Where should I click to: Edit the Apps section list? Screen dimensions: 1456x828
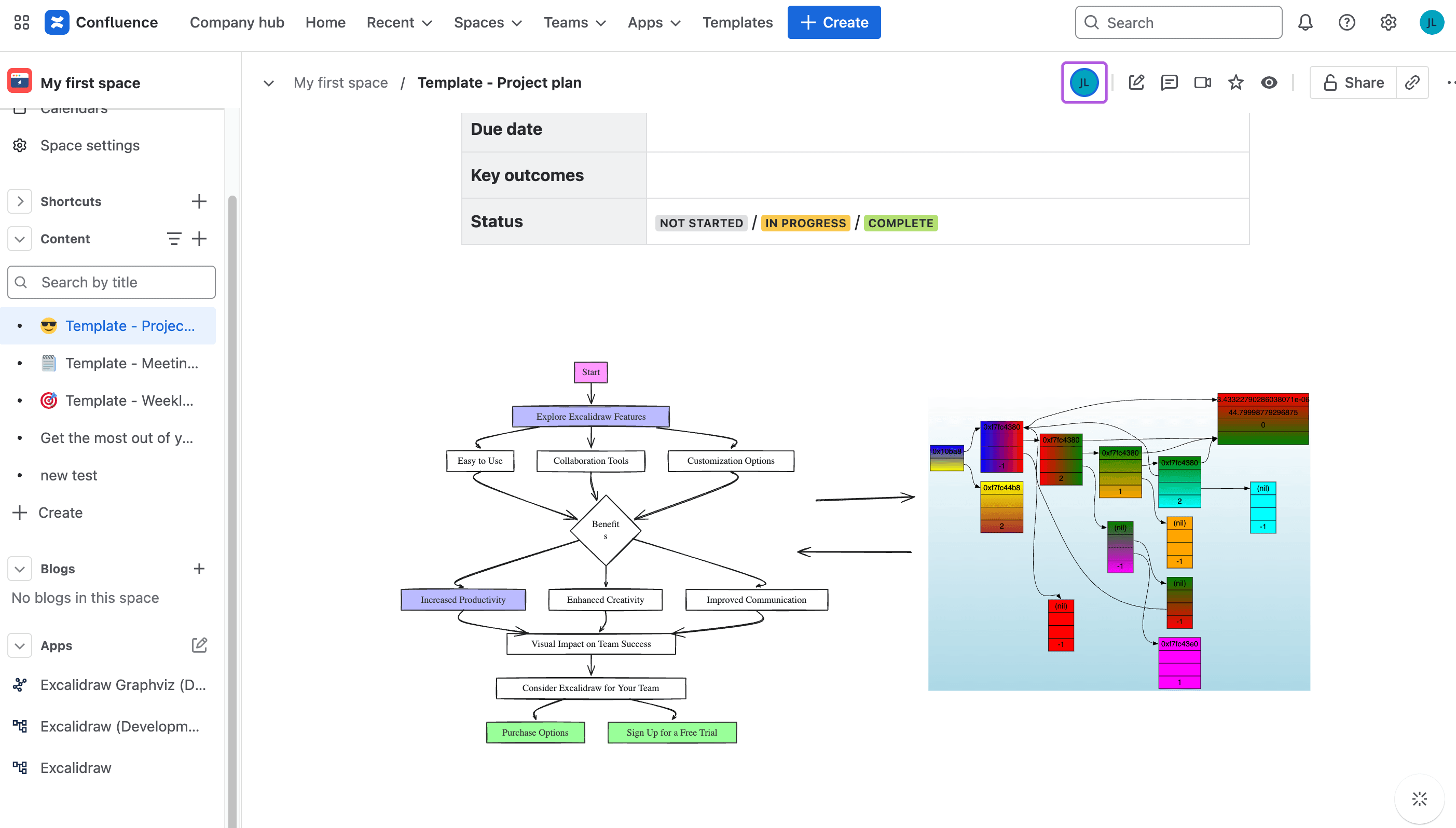[x=199, y=645]
